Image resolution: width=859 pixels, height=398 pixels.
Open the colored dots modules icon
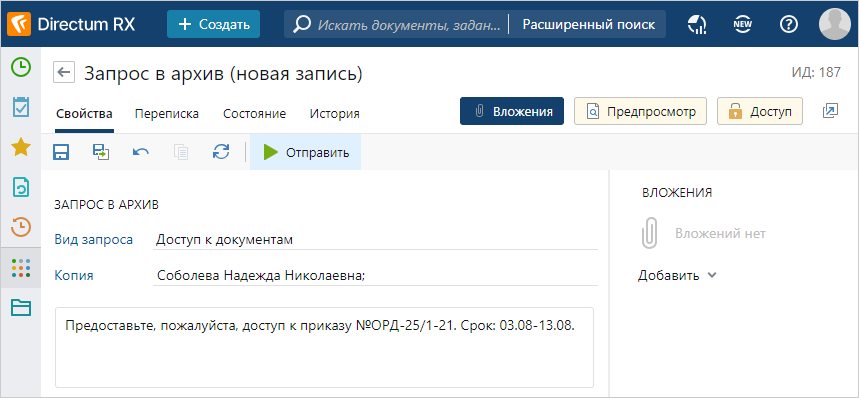click(21, 268)
